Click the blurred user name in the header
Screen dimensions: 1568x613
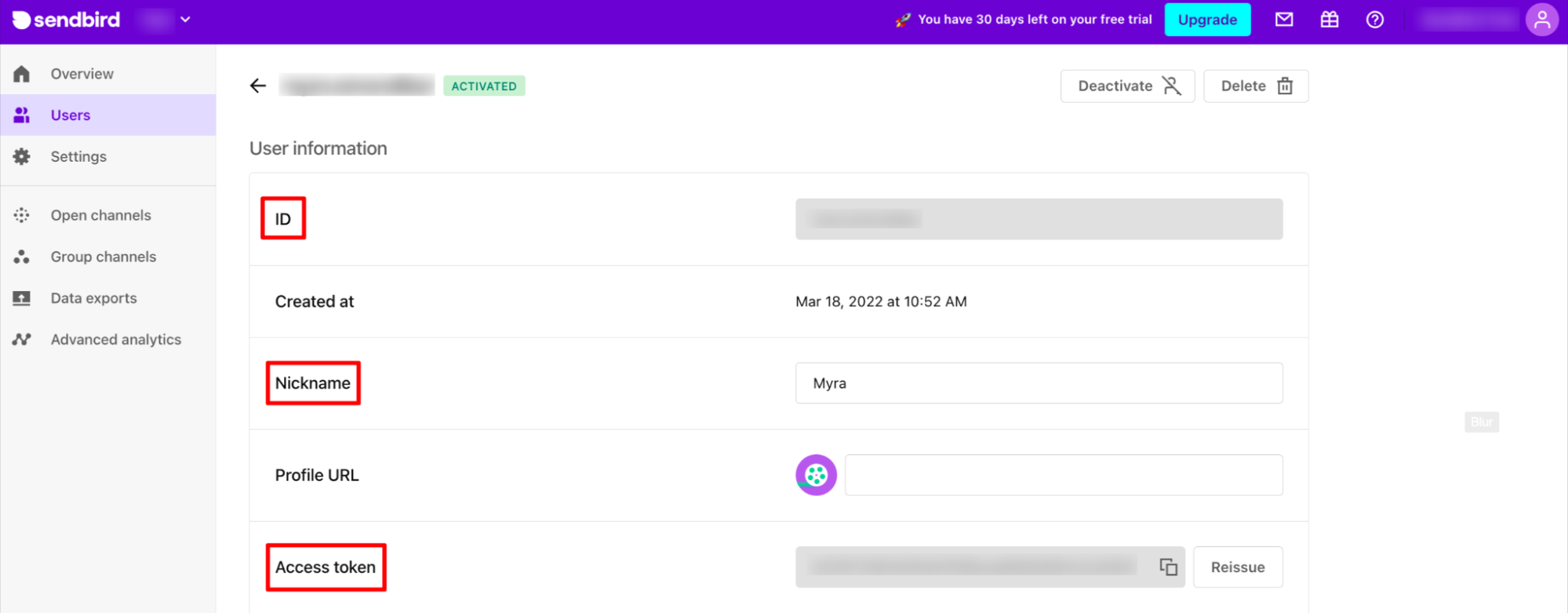357,86
